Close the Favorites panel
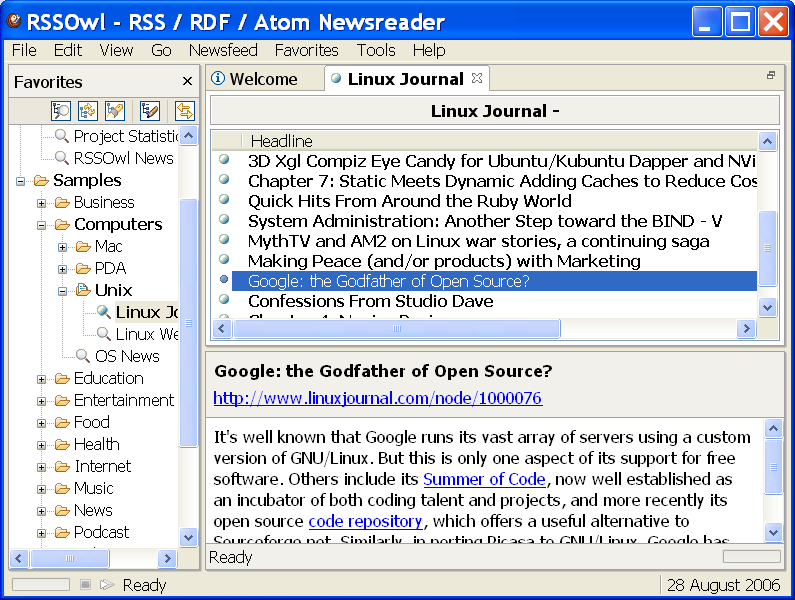The image size is (795, 600). 187,81
